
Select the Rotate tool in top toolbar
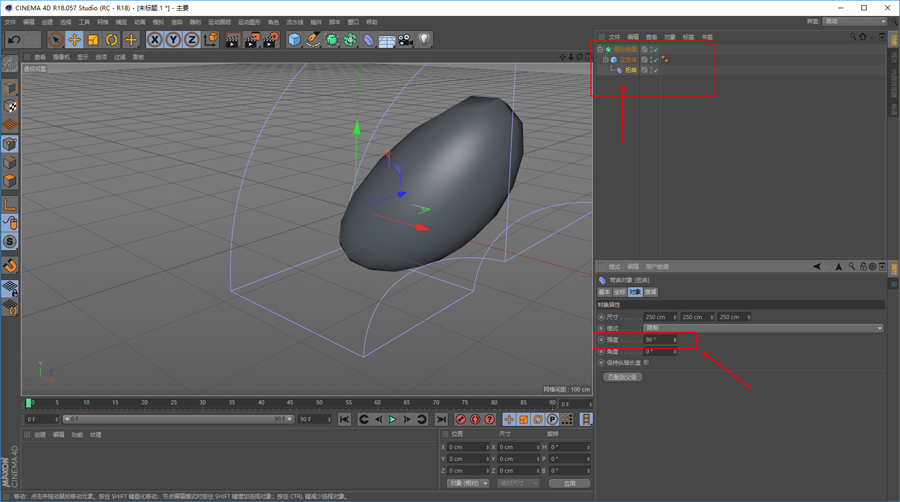111,40
